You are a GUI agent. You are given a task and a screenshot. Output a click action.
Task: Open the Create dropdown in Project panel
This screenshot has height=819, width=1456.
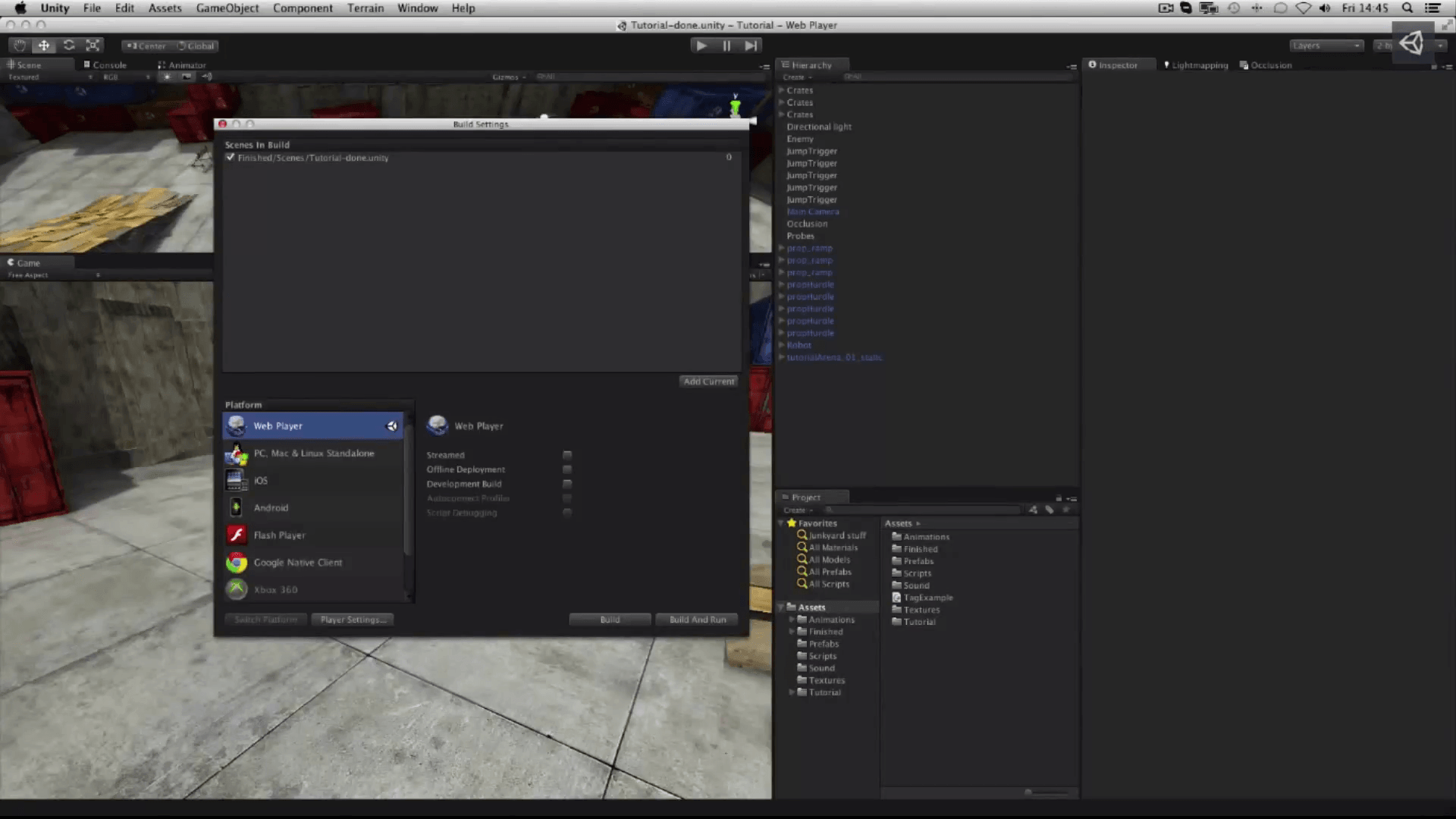pos(798,510)
